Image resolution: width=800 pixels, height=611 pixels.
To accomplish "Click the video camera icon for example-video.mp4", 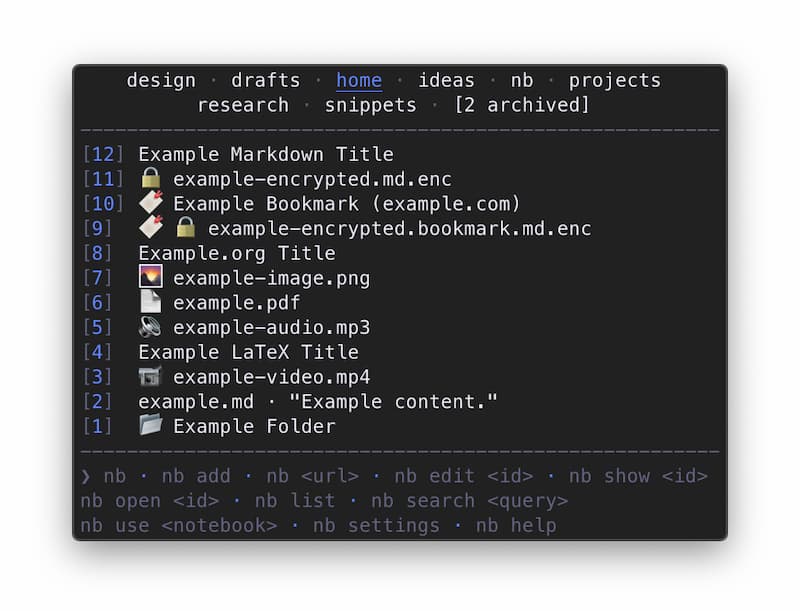I will 151,376.
